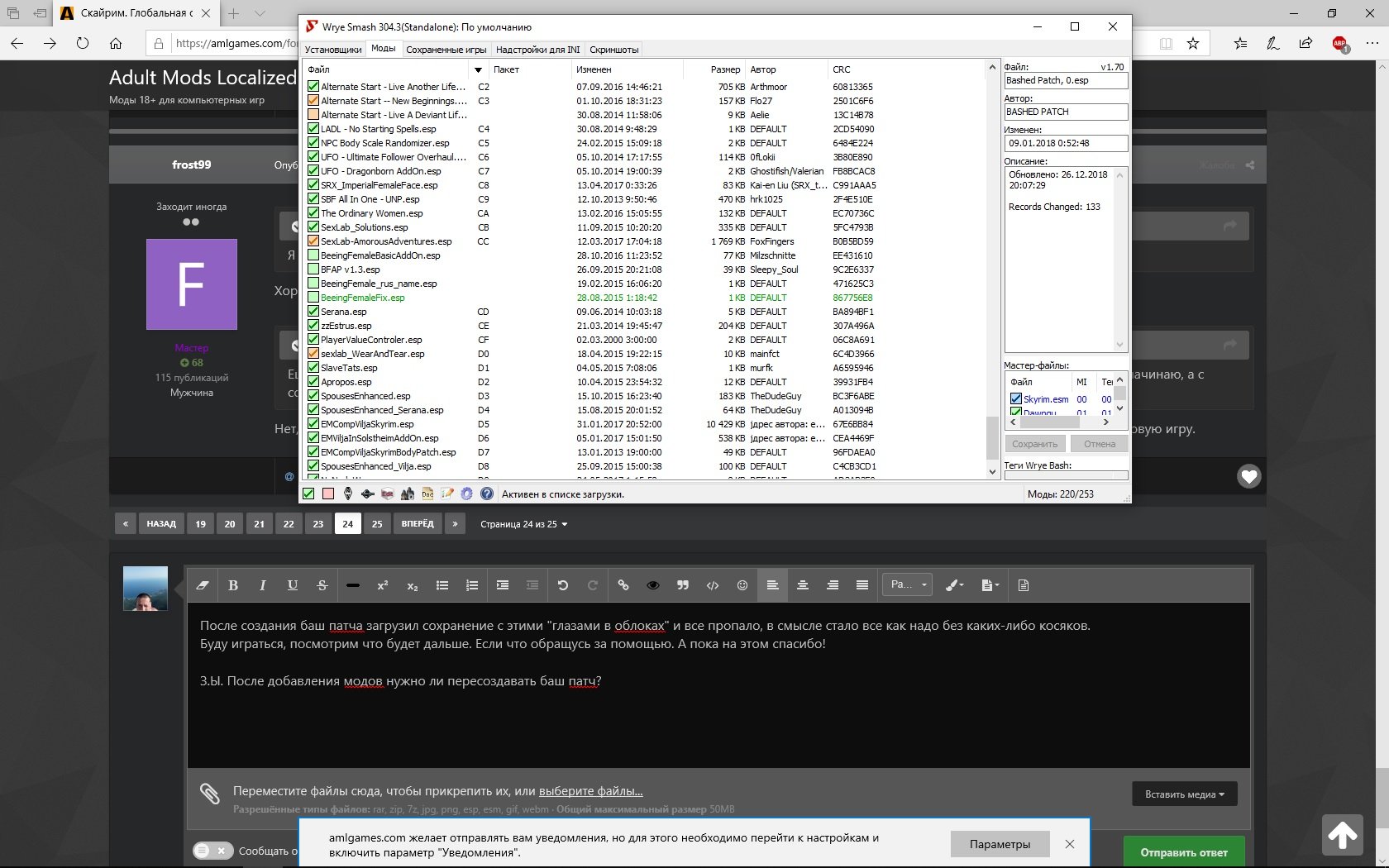Insert emoticon using the smiley icon
The image size is (1389, 868).
[742, 585]
